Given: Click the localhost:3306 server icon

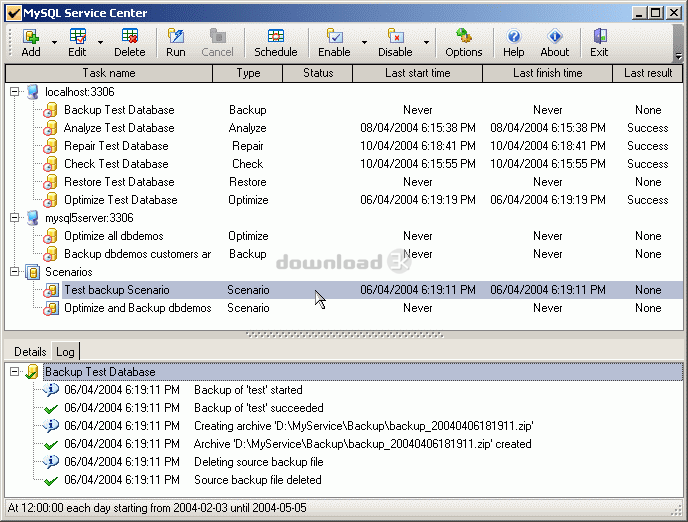Looking at the screenshot, I should pos(32,92).
